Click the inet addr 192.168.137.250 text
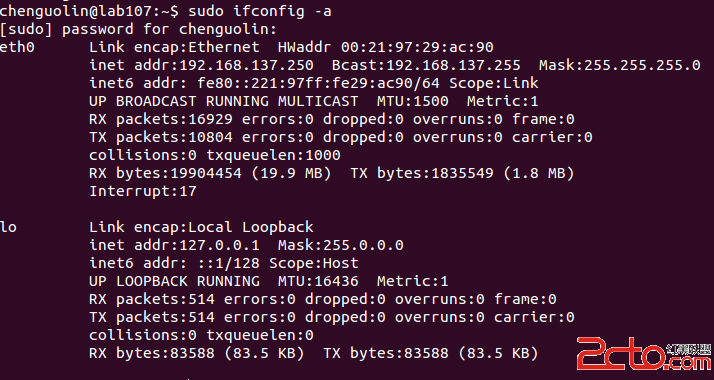Screen dimensions: 714x380 pyautogui.click(x=201, y=65)
